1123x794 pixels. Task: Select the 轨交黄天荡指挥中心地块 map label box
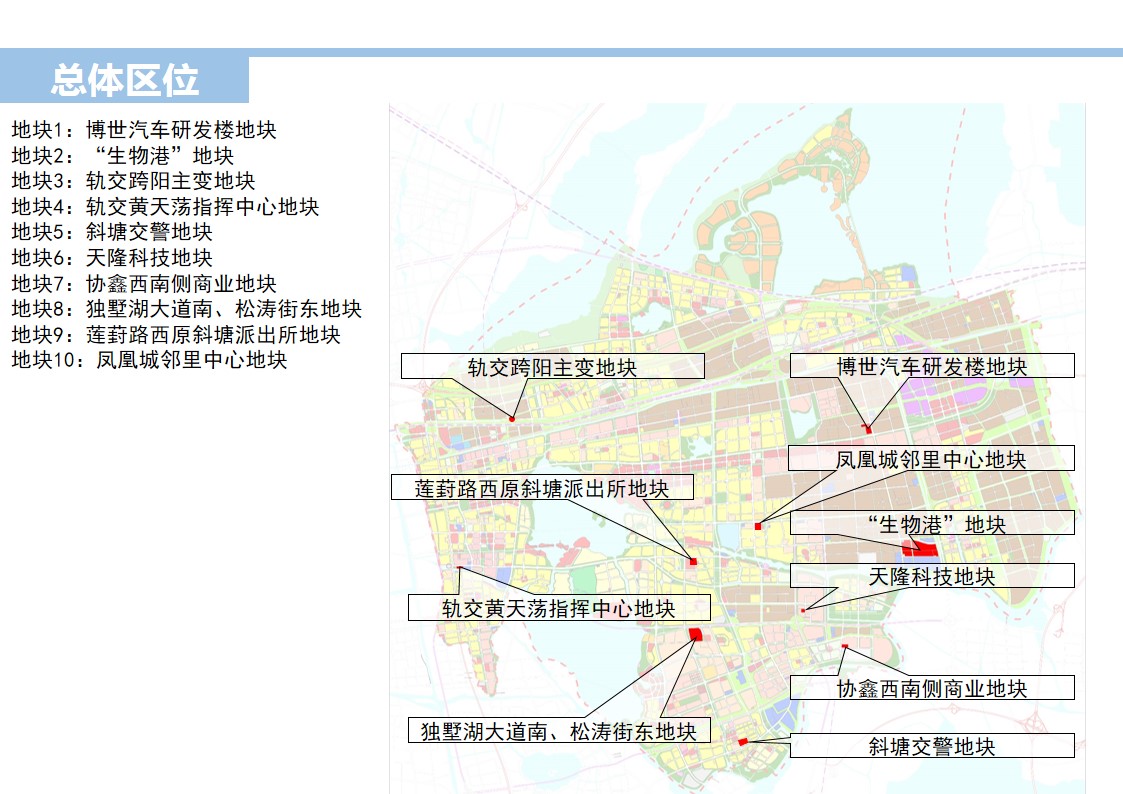[558, 608]
